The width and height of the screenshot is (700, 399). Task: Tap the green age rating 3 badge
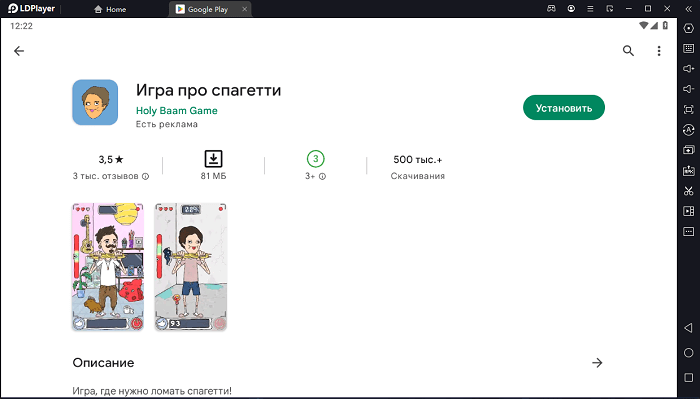coord(316,159)
